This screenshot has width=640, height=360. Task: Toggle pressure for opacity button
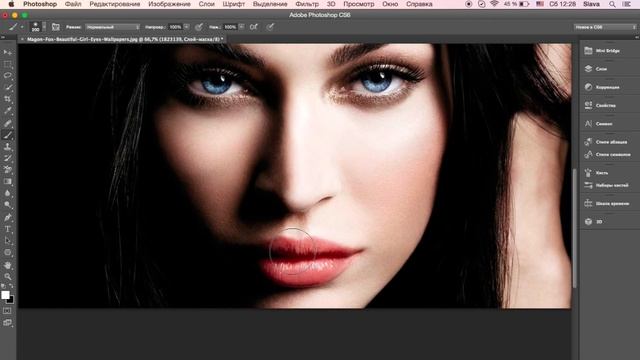(199, 27)
